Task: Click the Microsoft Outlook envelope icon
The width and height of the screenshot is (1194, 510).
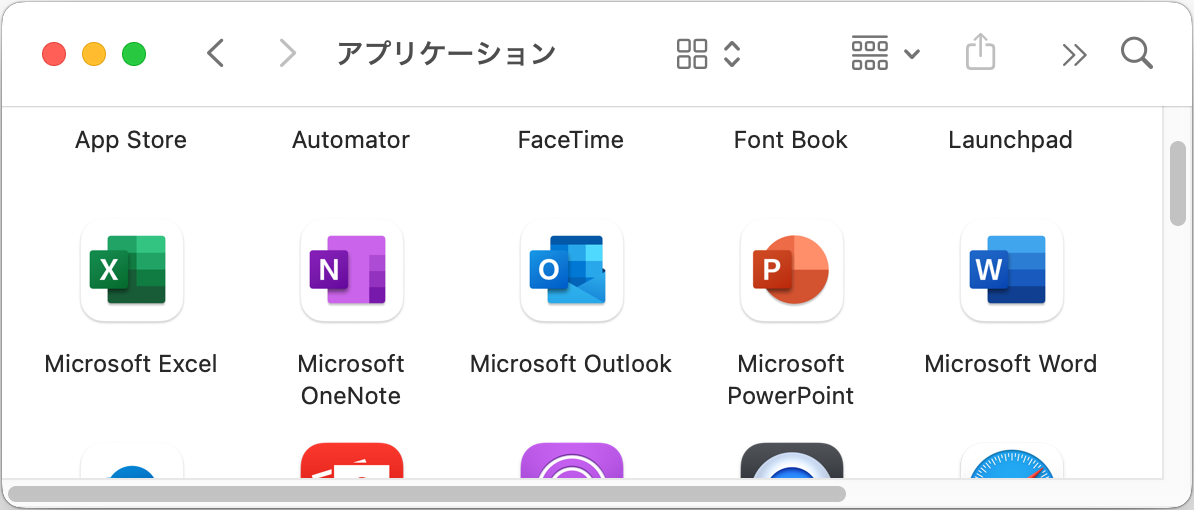Action: point(571,271)
